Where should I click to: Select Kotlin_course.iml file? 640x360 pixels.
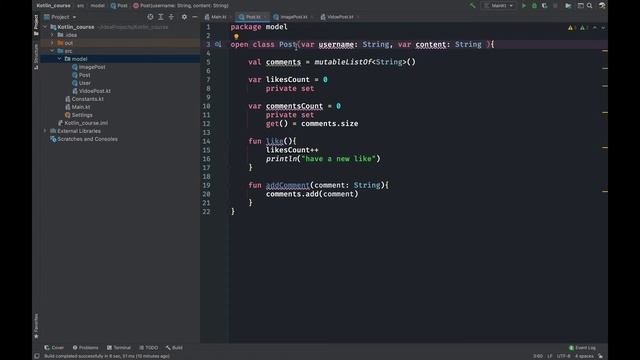tap(83, 123)
